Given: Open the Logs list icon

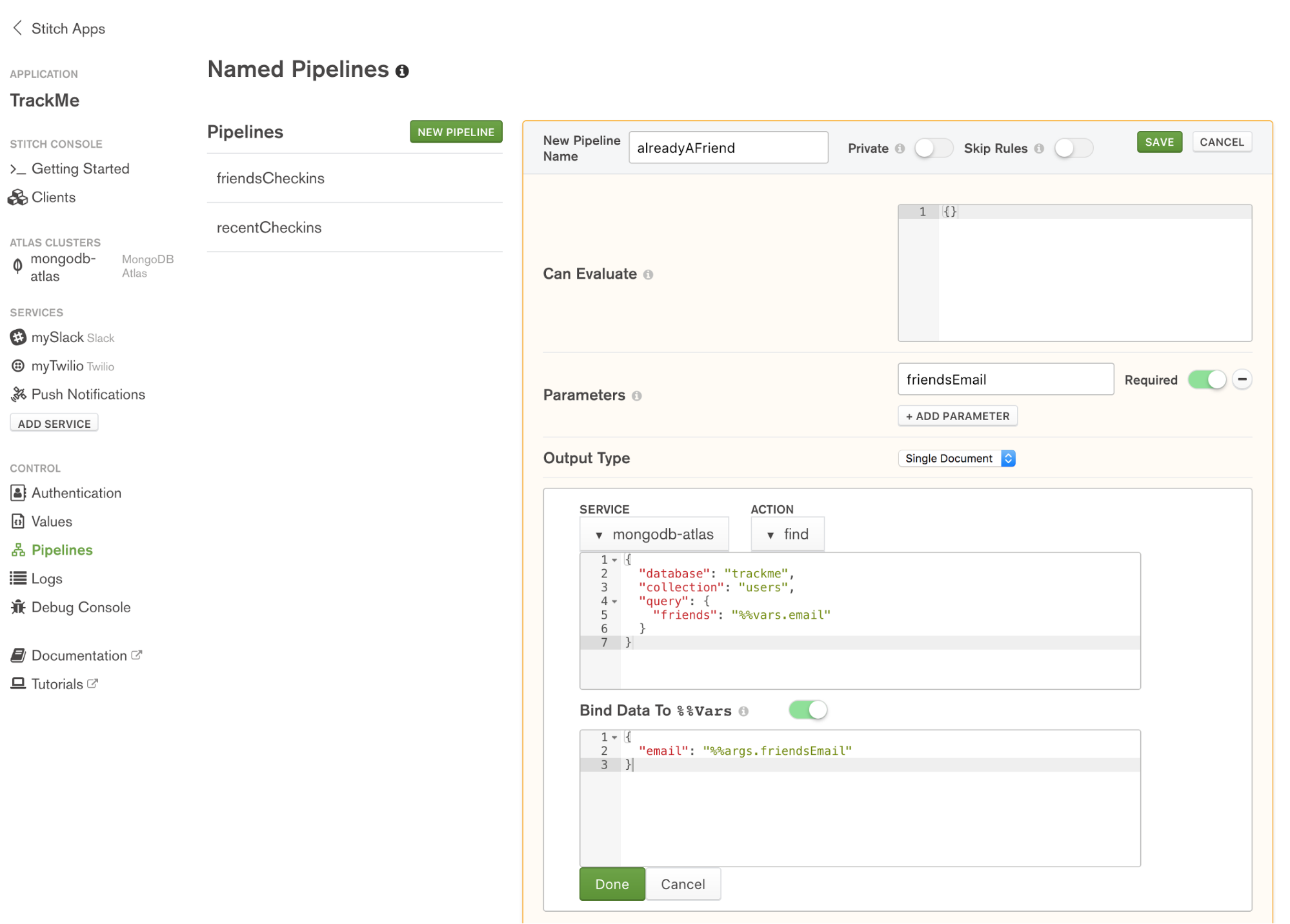Looking at the screenshot, I should pos(17,578).
